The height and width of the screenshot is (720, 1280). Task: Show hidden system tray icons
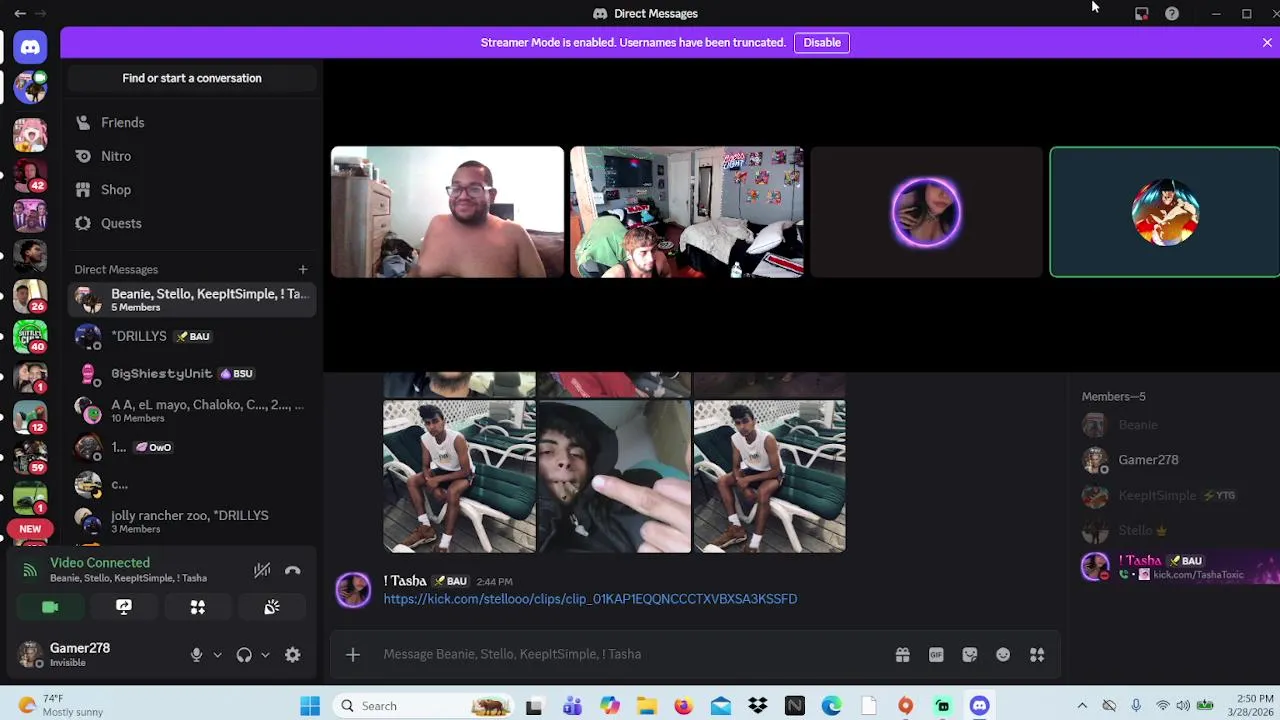tap(1082, 706)
